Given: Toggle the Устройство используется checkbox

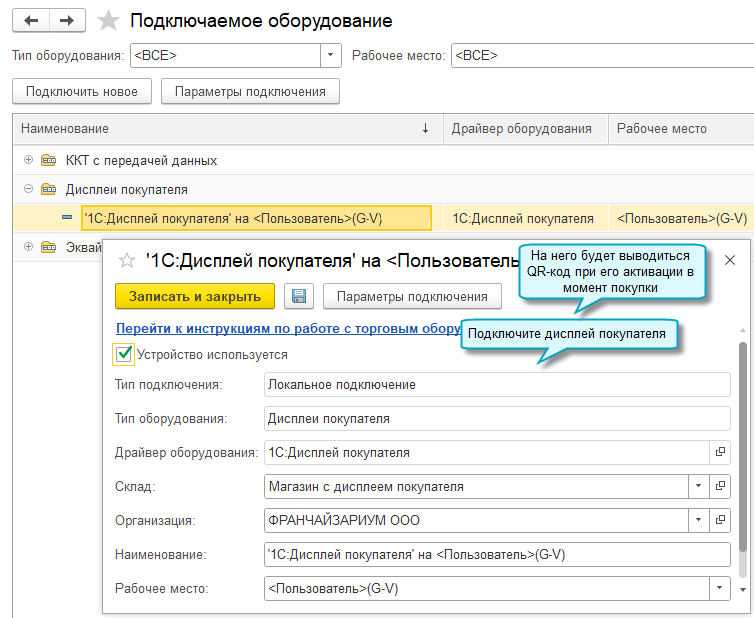Looking at the screenshot, I should pos(125,354).
